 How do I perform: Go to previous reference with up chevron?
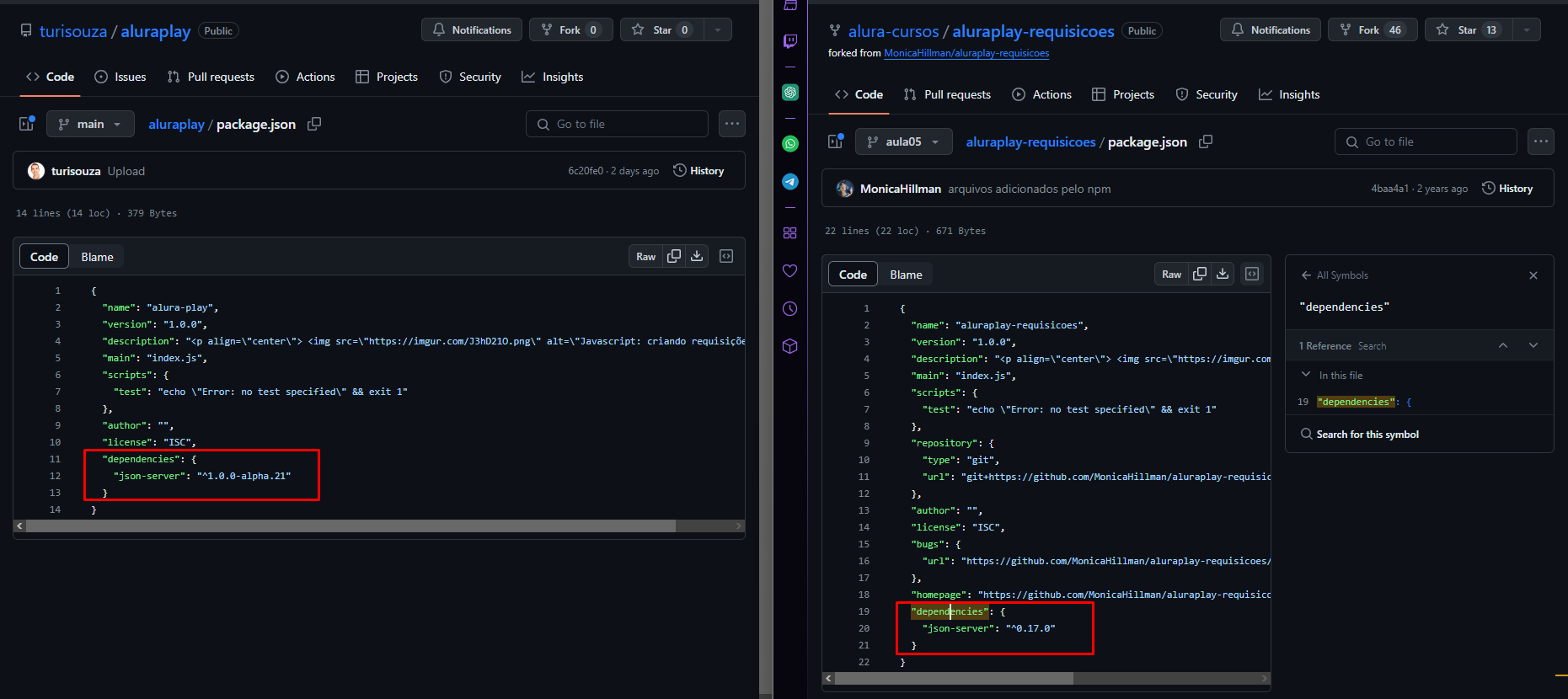pyautogui.click(x=1503, y=345)
